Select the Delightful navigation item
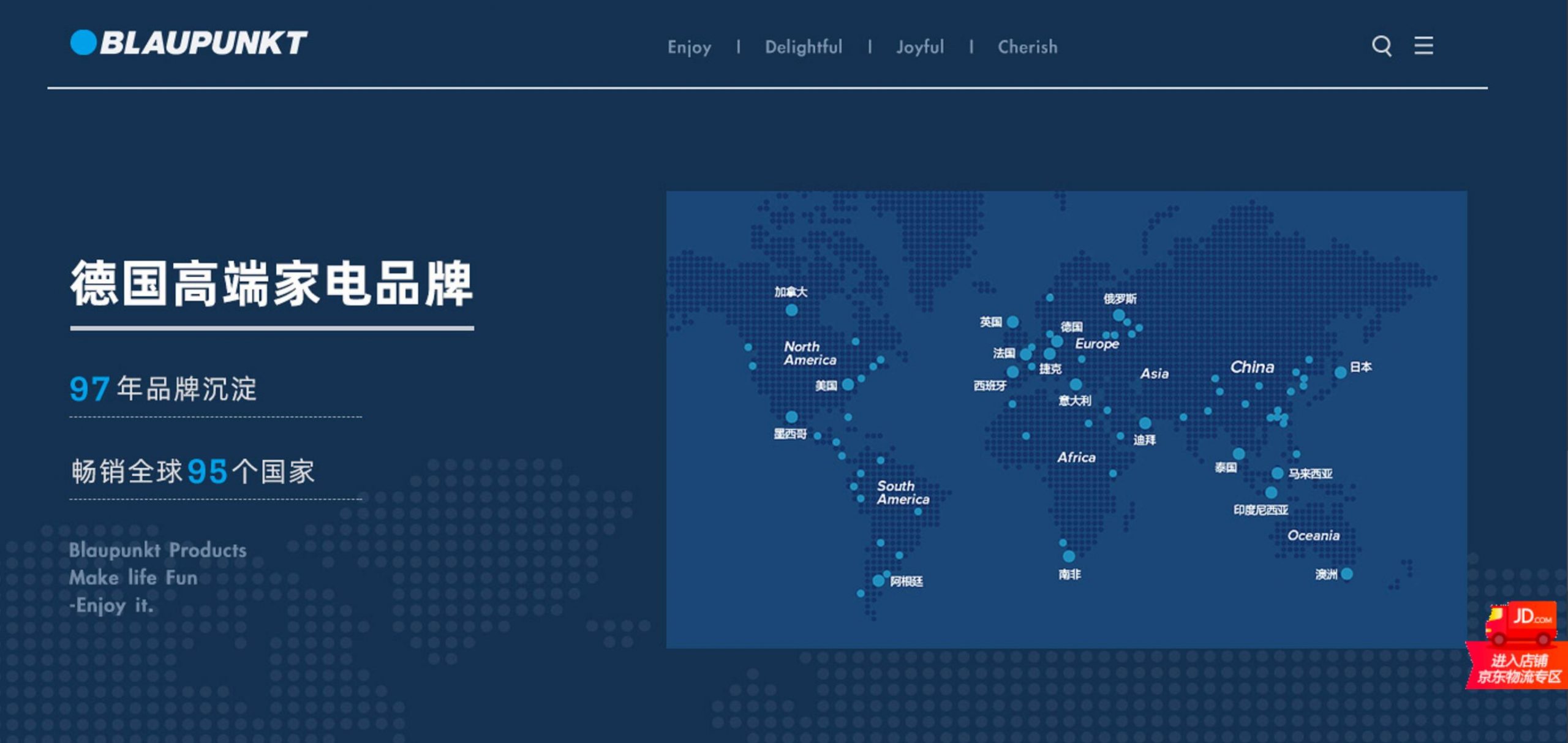The image size is (1568, 743). (804, 47)
